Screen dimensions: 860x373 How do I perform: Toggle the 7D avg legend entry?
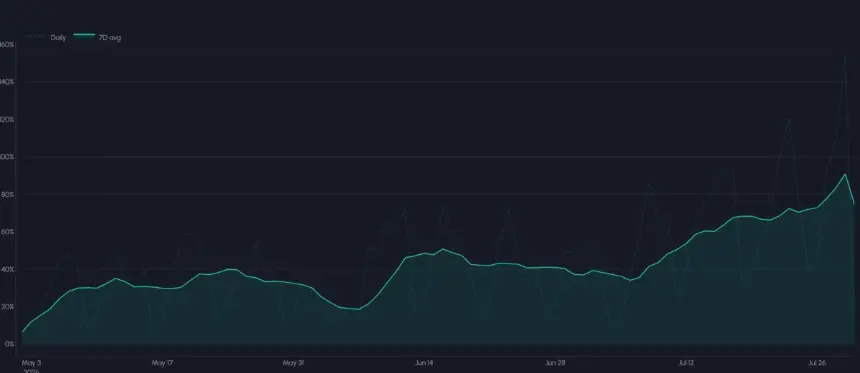[x=98, y=37]
